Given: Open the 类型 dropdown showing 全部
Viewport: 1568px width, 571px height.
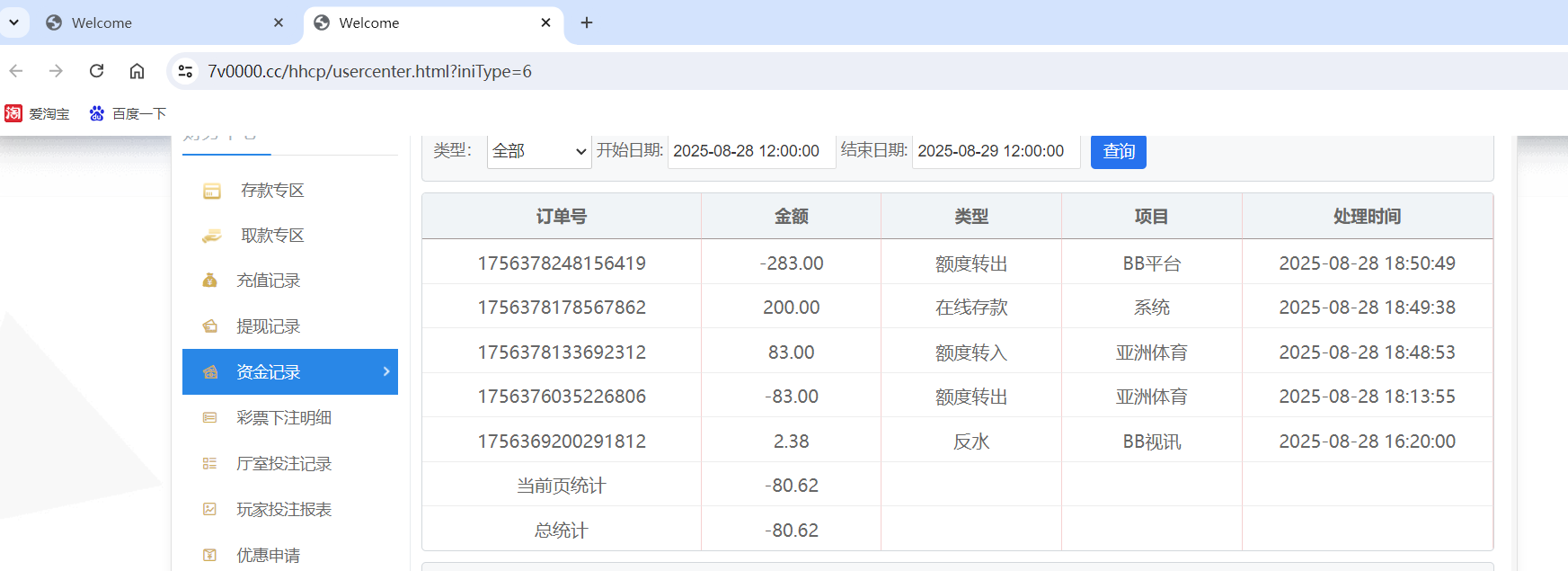Looking at the screenshot, I should pyautogui.click(x=538, y=151).
